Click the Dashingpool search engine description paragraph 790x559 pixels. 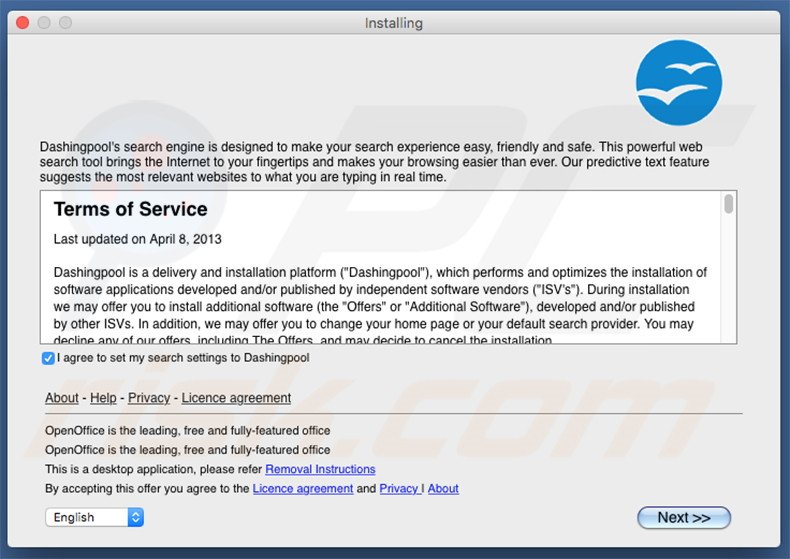point(374,162)
